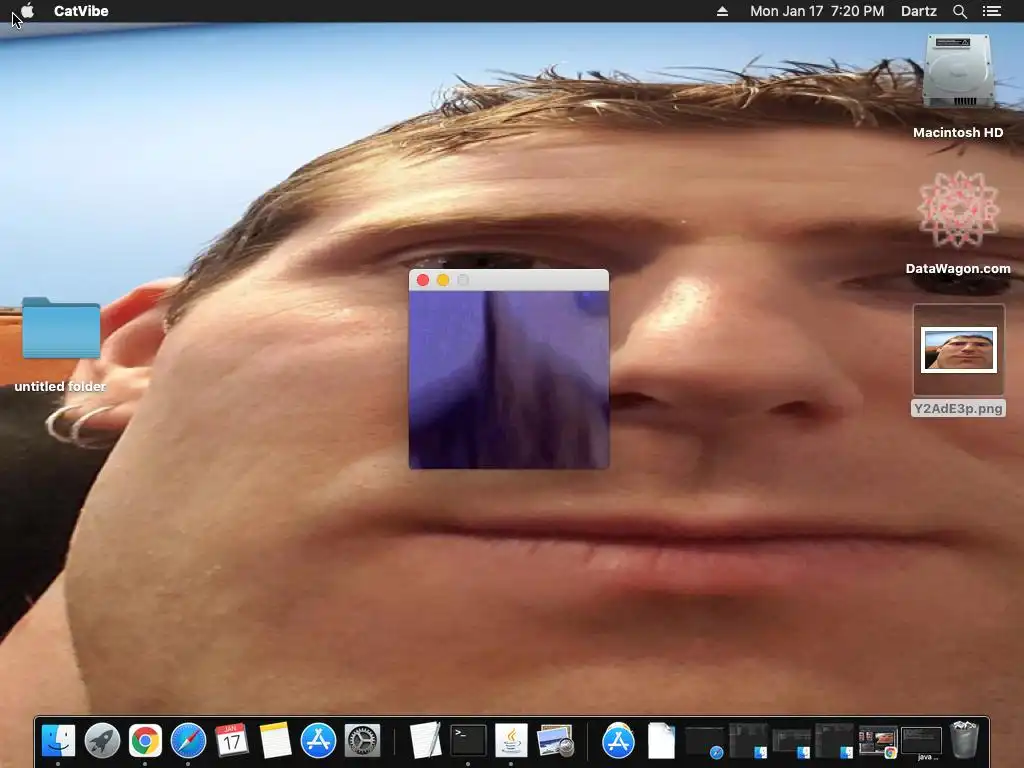
Task: Click the Macintosh HD label text
Action: pyautogui.click(x=958, y=133)
